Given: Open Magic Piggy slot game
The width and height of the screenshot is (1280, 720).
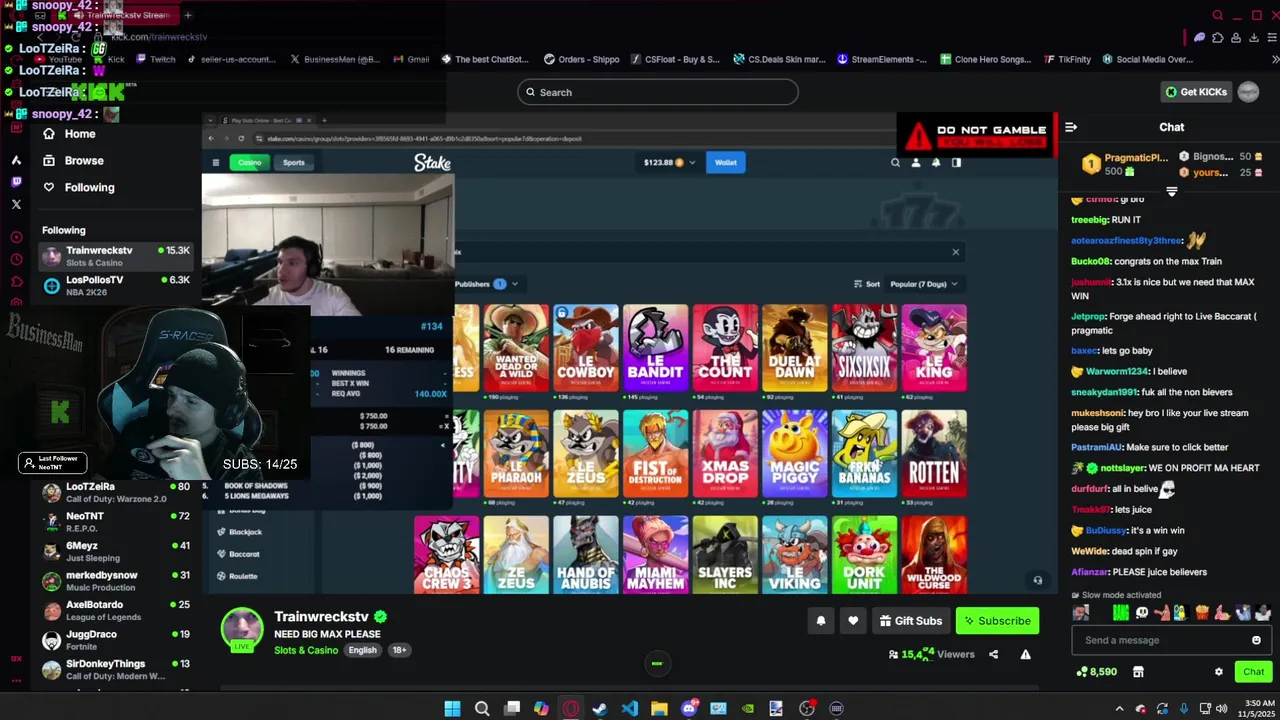Looking at the screenshot, I should coord(794,454).
